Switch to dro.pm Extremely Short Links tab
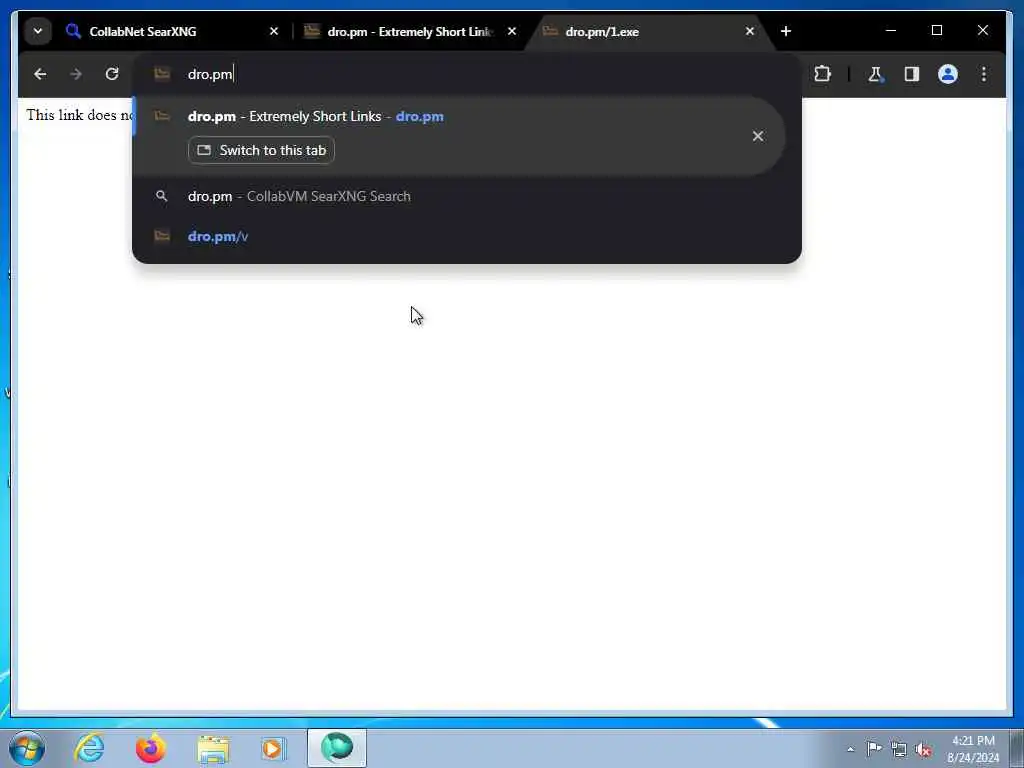Screen dimensions: 1024x768 410,31
